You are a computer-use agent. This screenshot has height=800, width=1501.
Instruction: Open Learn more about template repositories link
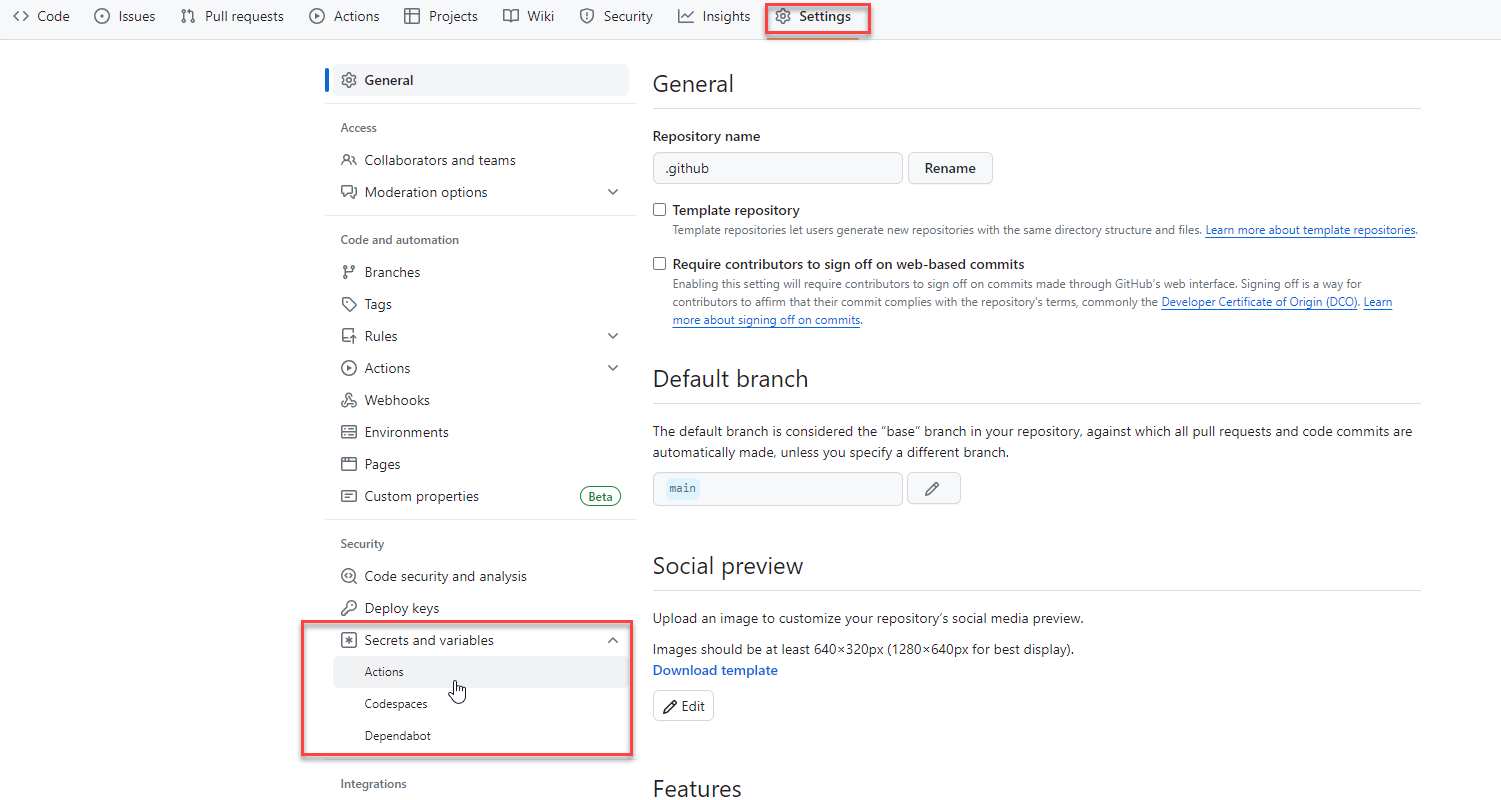point(1310,230)
